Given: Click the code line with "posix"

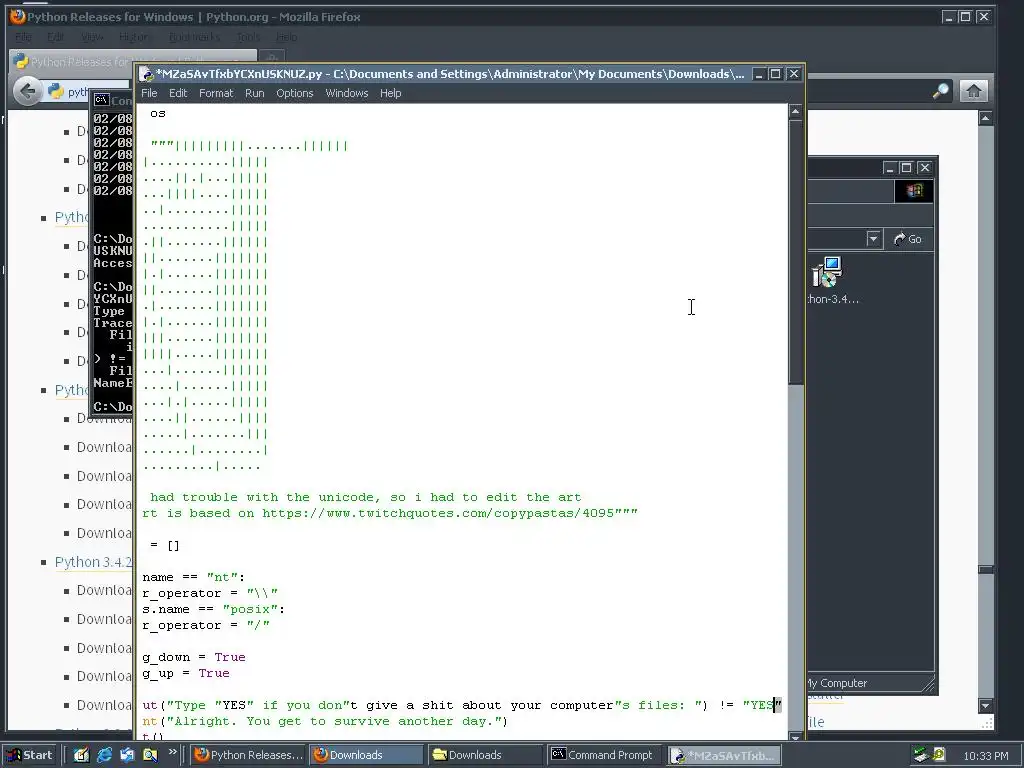Looking at the screenshot, I should click(214, 609).
